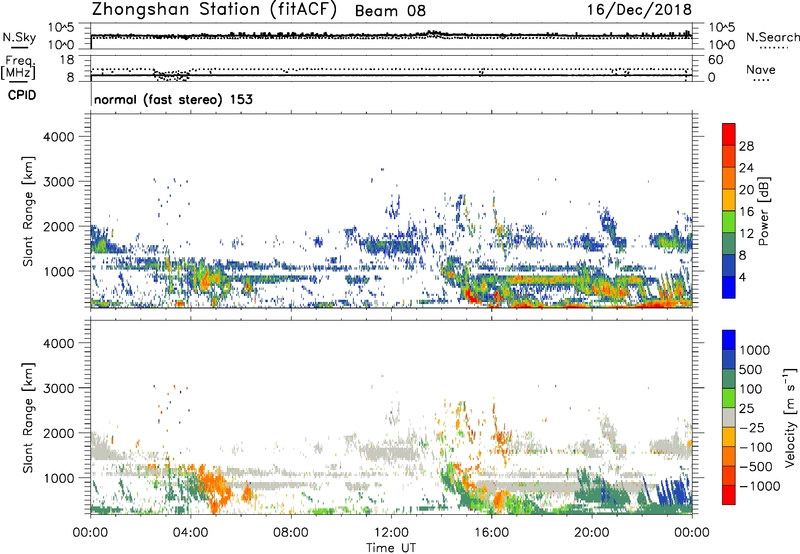The height and width of the screenshot is (554, 800).
Task: Click the '-1000' tick on Velocity colorbar
Action: click(x=759, y=486)
